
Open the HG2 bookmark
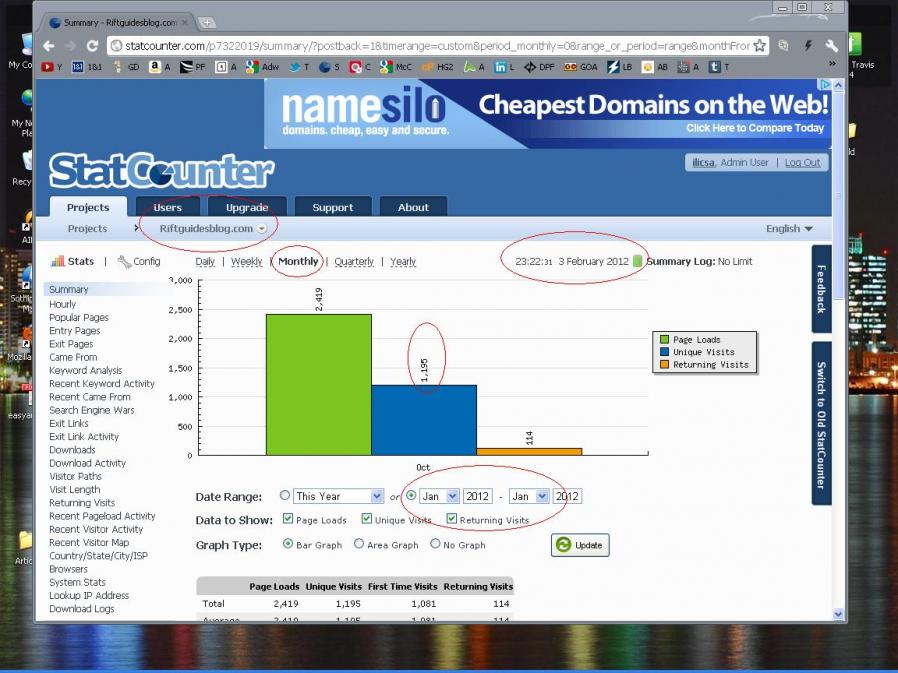pyautogui.click(x=437, y=67)
